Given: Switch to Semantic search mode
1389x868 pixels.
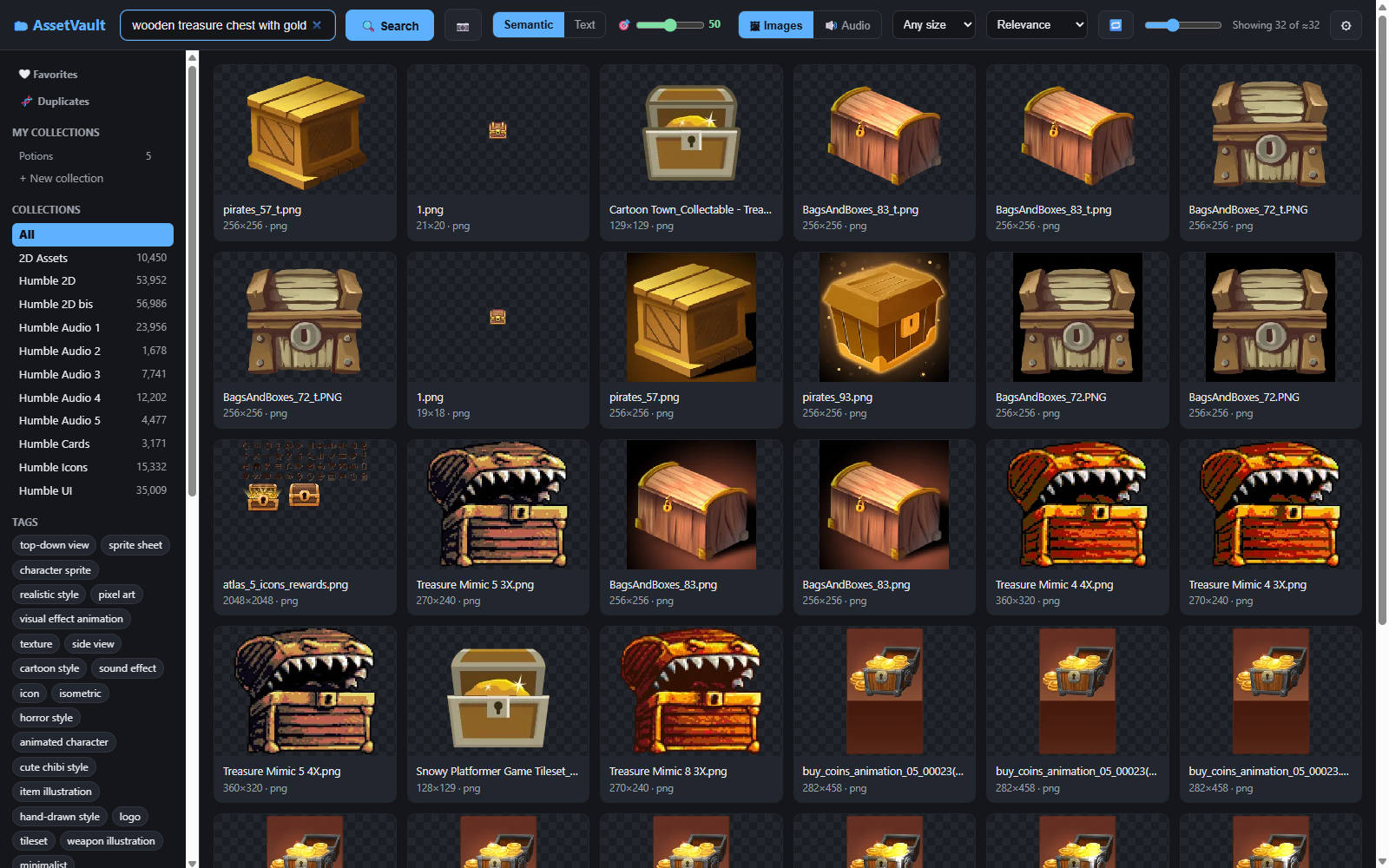Looking at the screenshot, I should [x=528, y=24].
